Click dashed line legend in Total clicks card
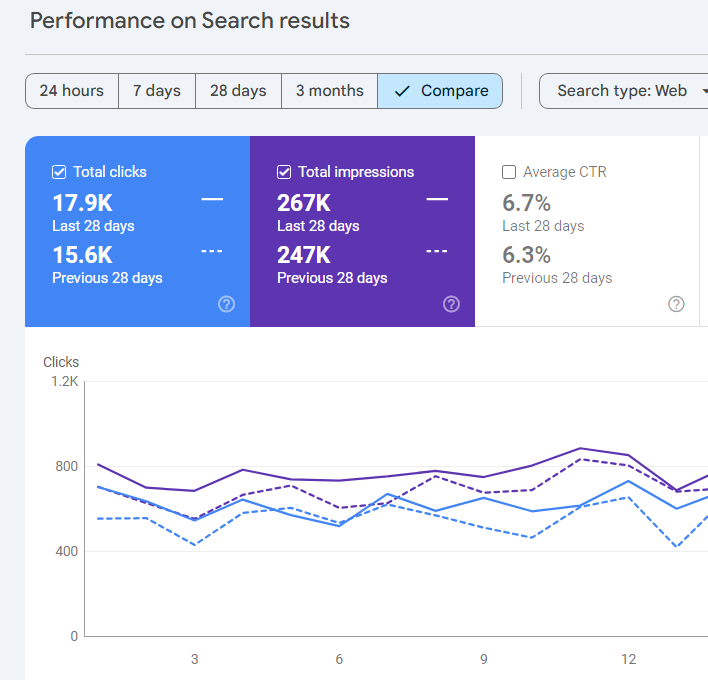 (212, 251)
